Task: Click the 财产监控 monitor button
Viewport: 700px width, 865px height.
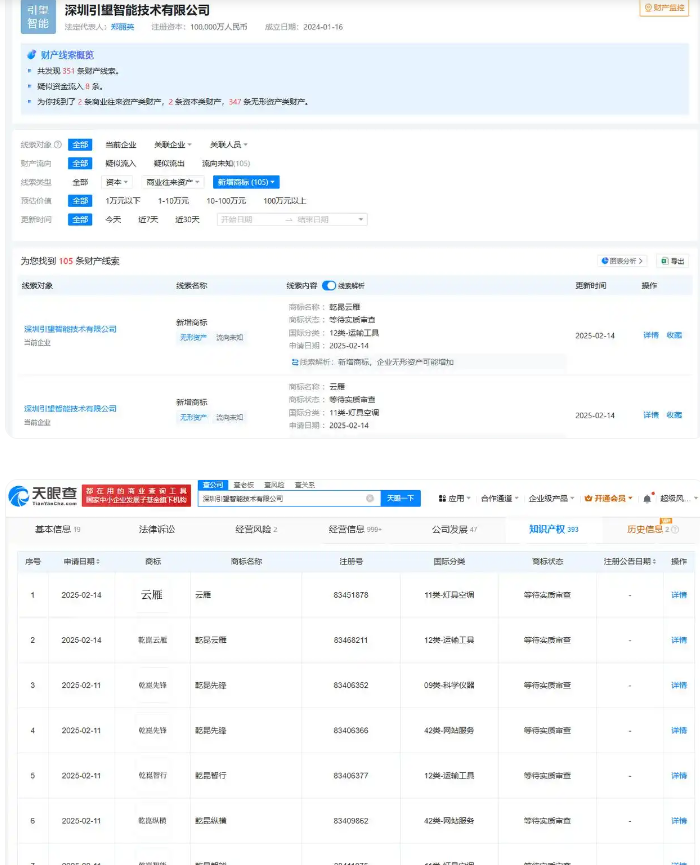Action: [x=665, y=8]
